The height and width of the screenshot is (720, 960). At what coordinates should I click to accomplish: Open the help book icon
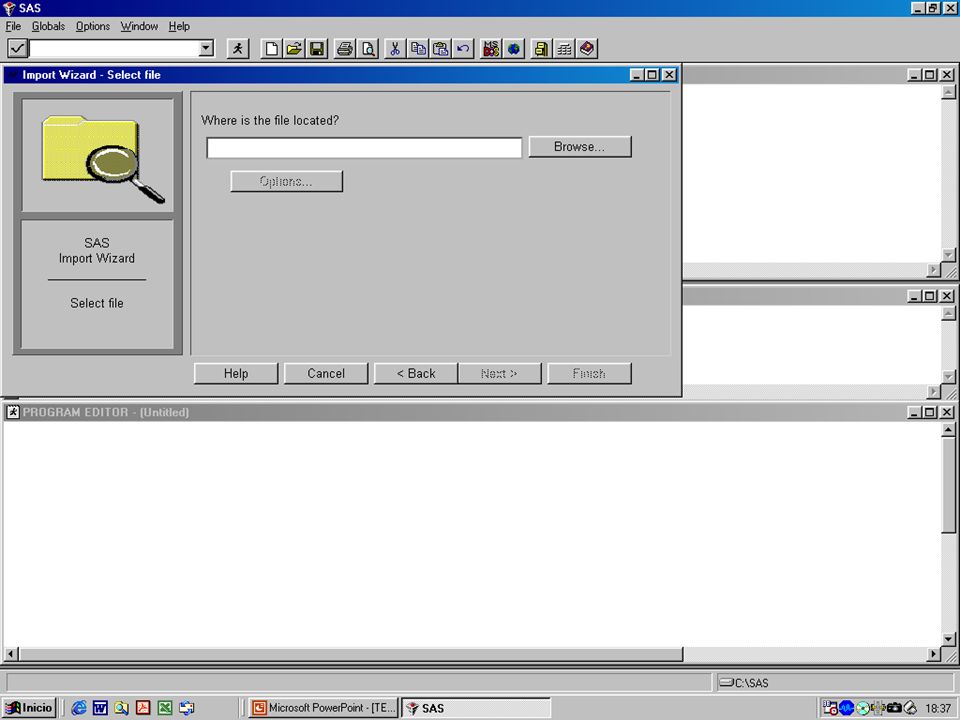[x=587, y=48]
